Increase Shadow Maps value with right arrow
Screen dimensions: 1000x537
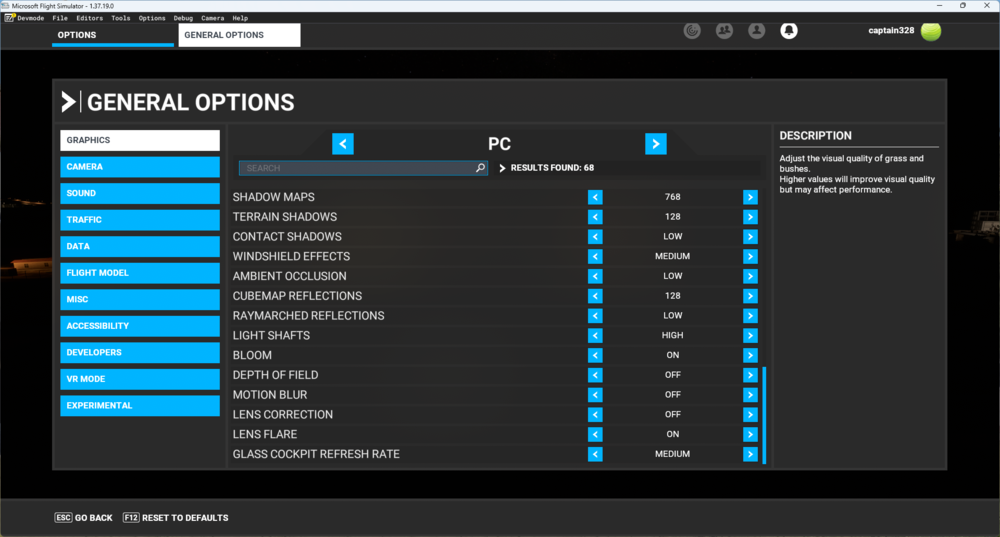point(750,197)
